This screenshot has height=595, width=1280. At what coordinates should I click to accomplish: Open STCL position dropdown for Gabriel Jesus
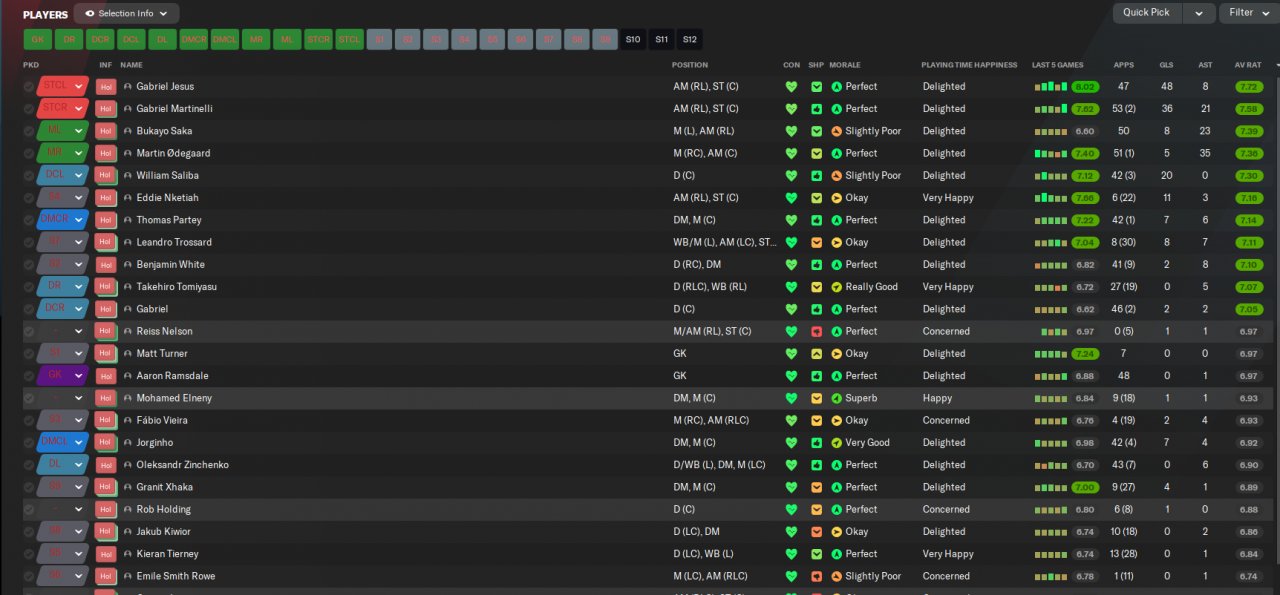click(x=78, y=87)
